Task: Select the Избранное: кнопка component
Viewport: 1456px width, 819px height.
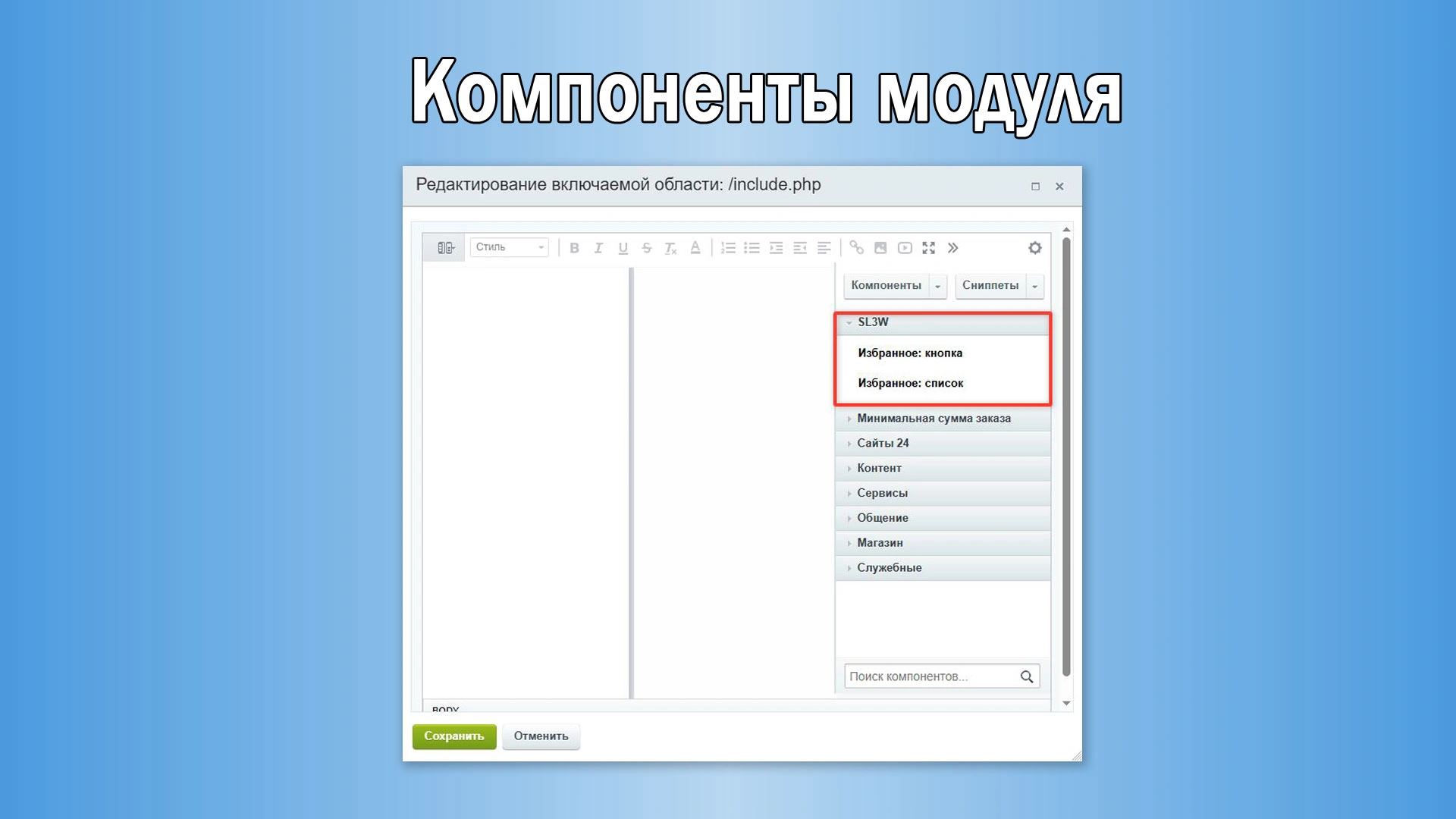Action: 910,353
